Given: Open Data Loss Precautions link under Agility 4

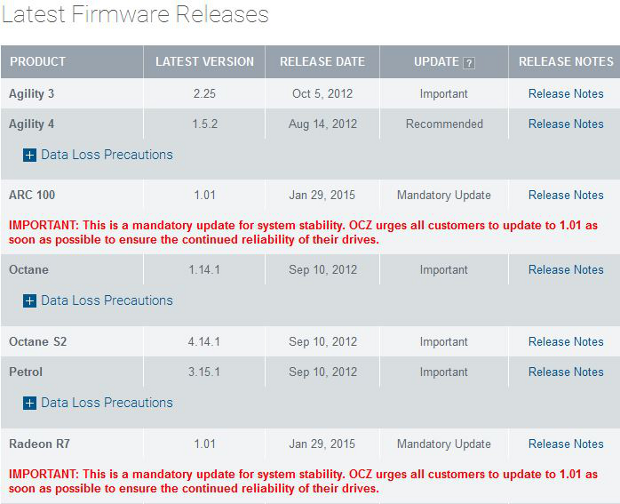Looking at the screenshot, I should [x=106, y=155].
